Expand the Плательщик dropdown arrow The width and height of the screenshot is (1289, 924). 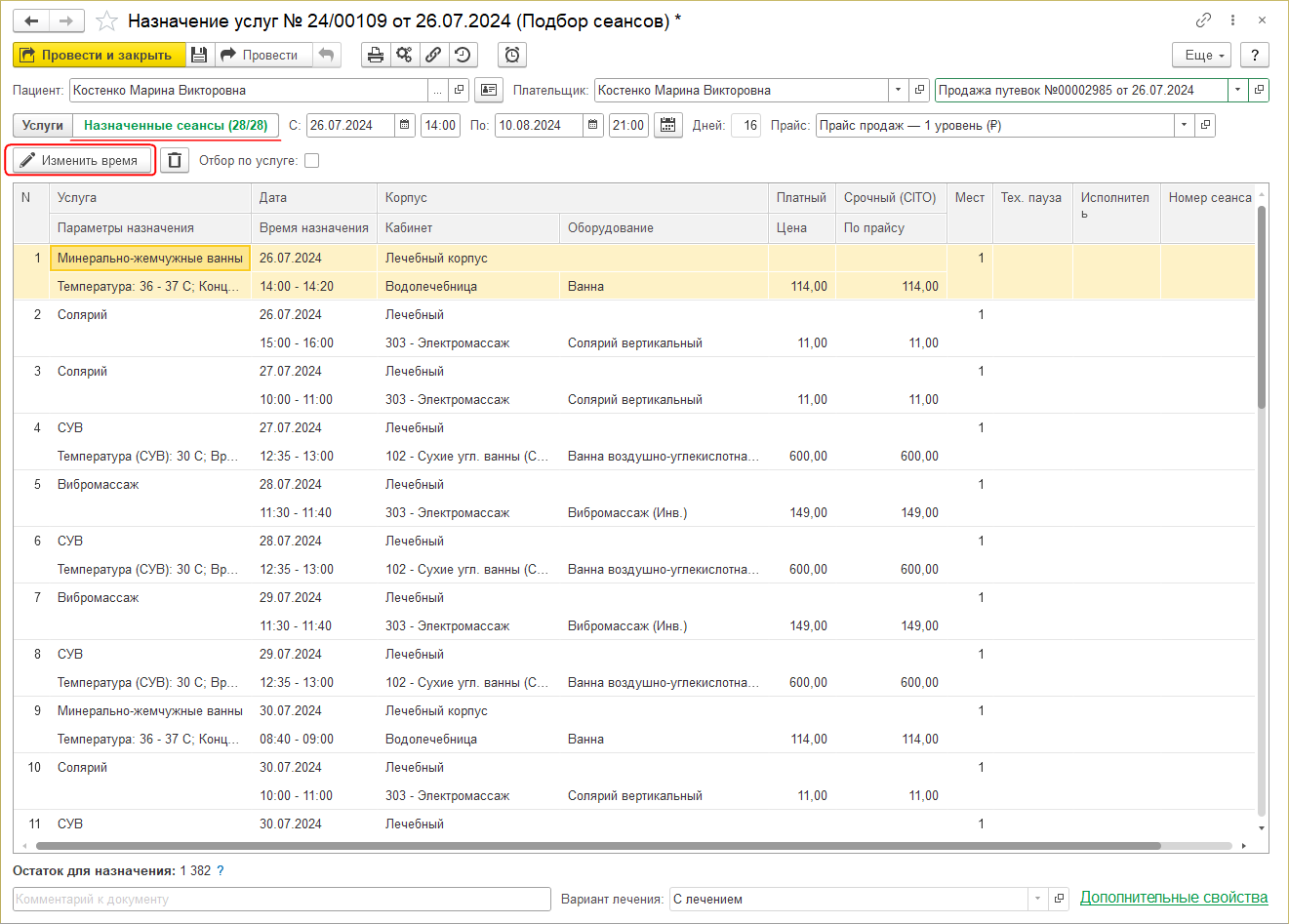pyautogui.click(x=898, y=90)
